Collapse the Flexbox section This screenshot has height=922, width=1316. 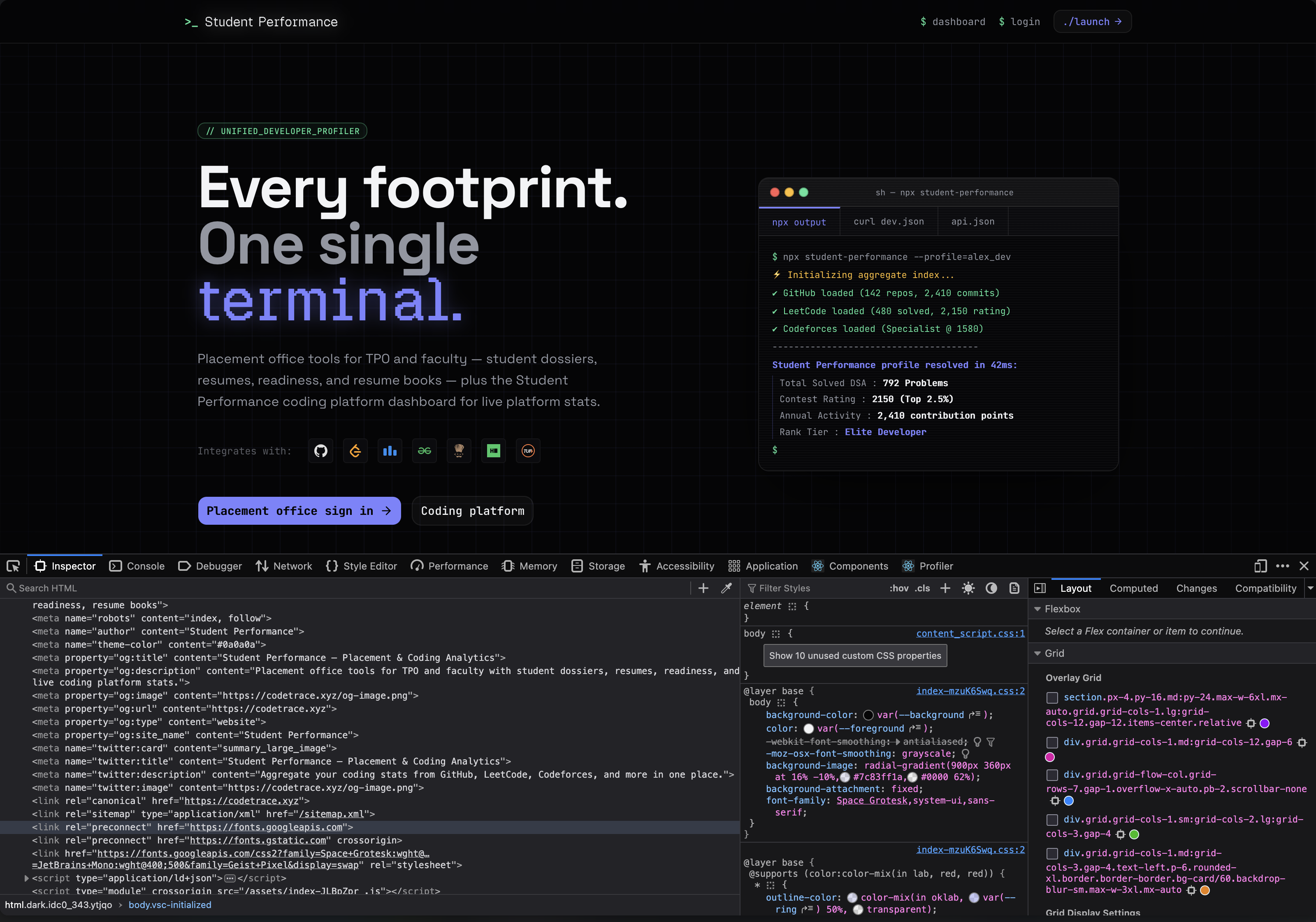pyautogui.click(x=1037, y=609)
